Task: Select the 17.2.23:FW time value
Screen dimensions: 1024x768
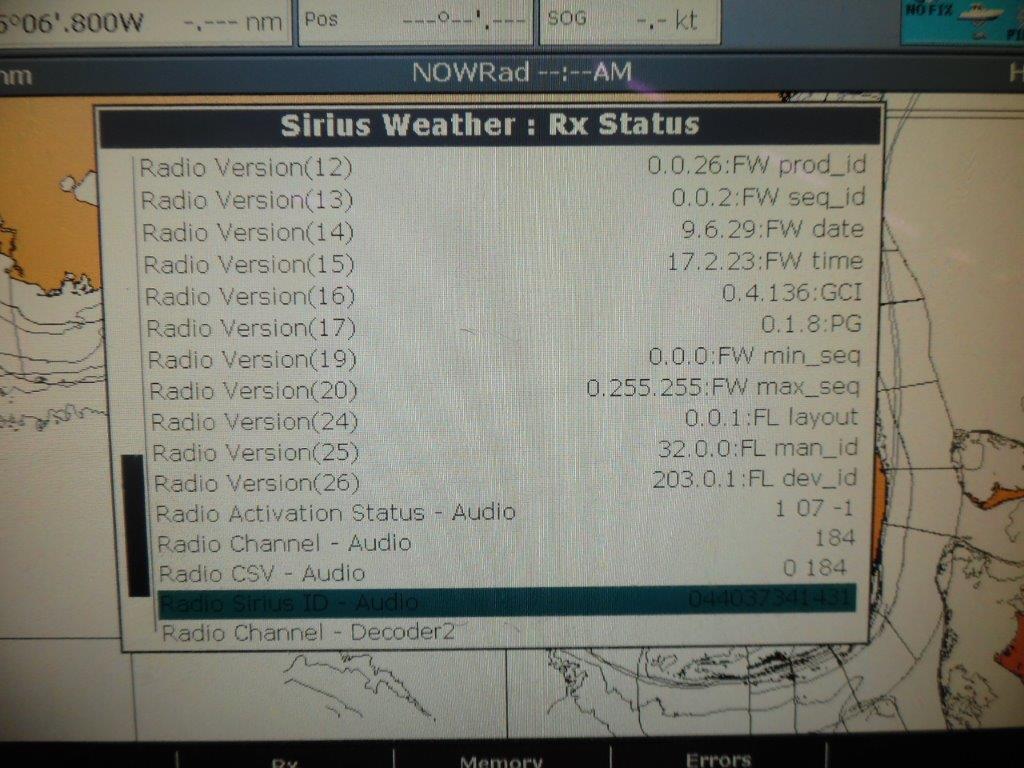Action: [x=765, y=262]
